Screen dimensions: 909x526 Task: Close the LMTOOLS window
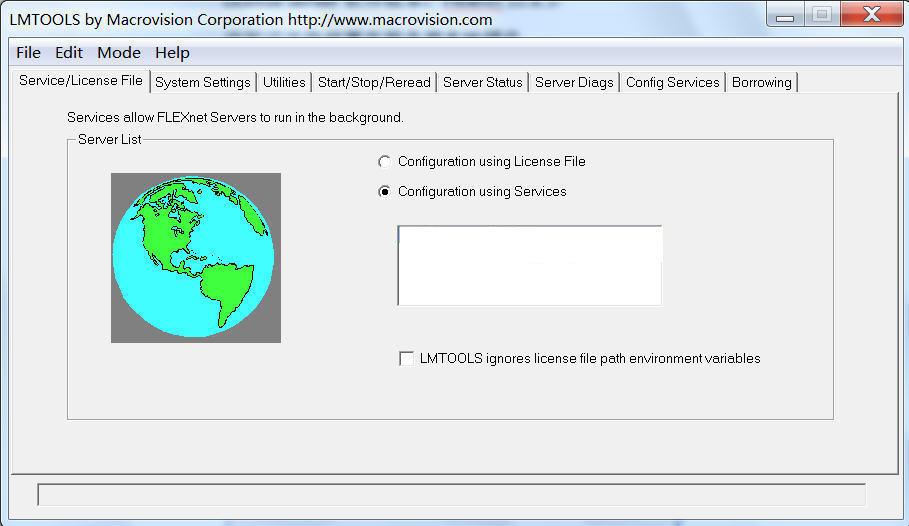[x=871, y=14]
